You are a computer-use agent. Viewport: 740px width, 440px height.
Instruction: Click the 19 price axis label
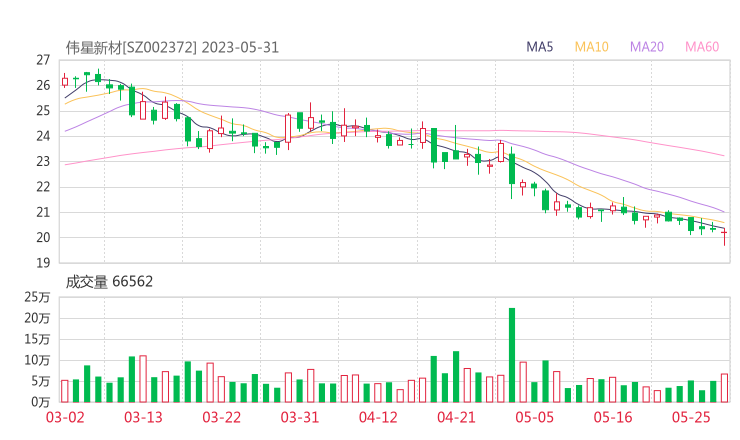click(43, 263)
